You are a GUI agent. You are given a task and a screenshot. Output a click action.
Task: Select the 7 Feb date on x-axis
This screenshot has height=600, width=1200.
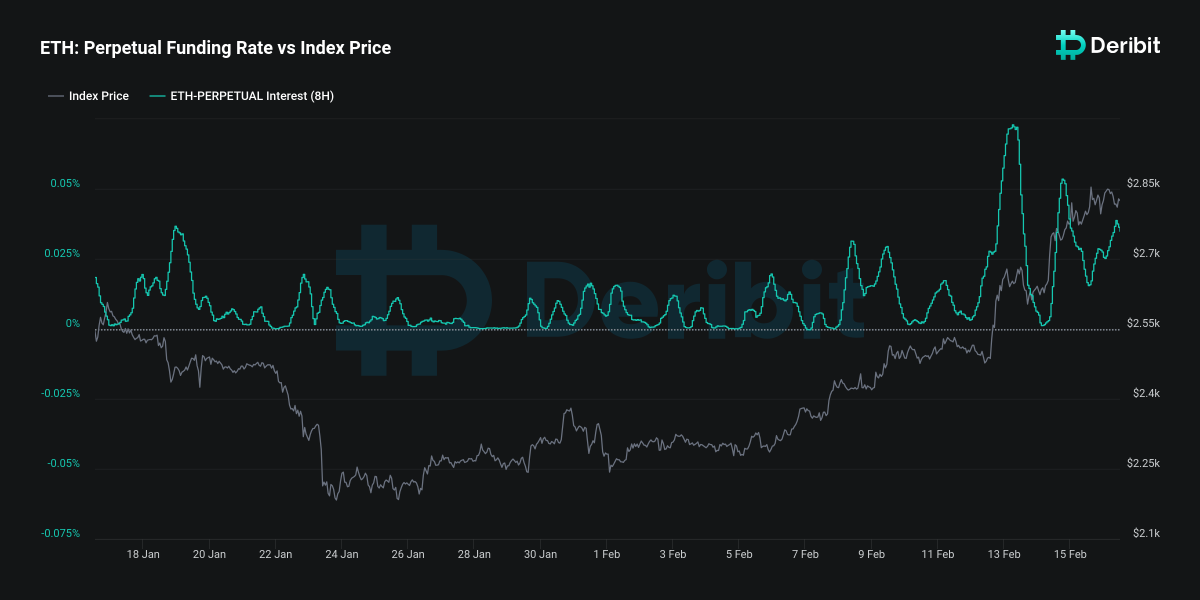point(805,553)
